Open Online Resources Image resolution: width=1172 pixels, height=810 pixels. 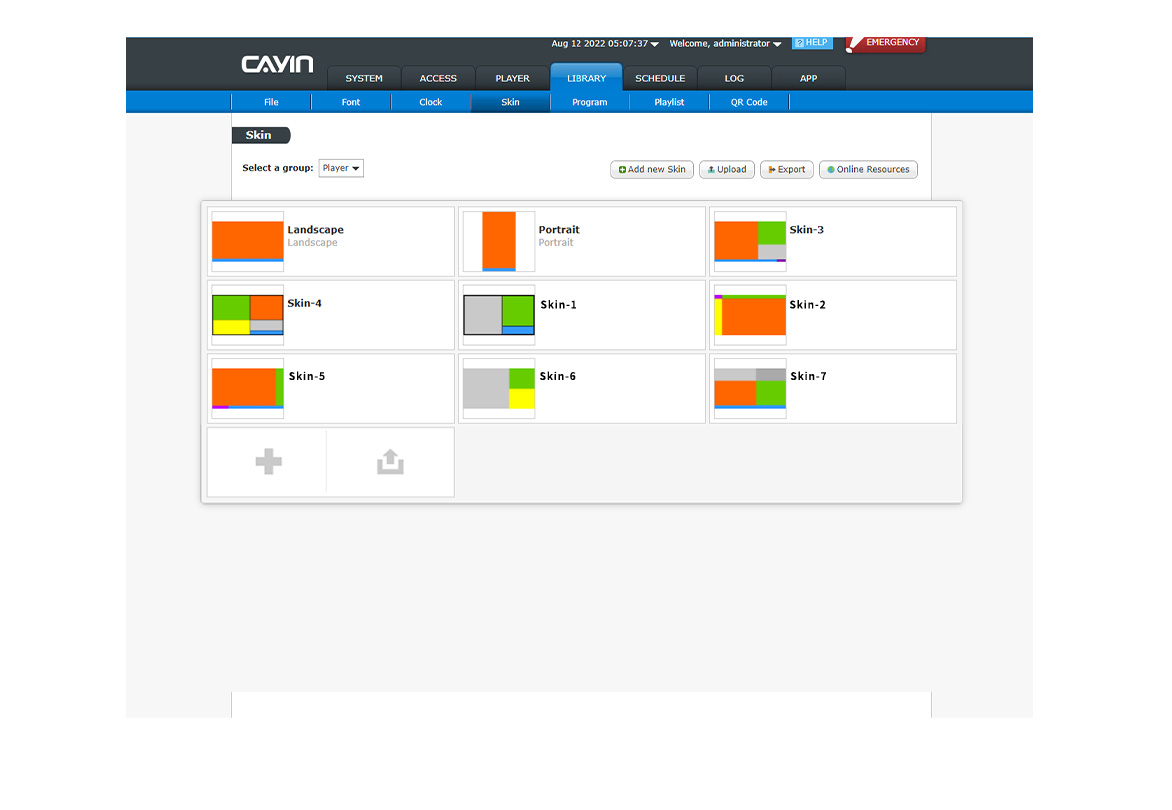click(x=867, y=170)
